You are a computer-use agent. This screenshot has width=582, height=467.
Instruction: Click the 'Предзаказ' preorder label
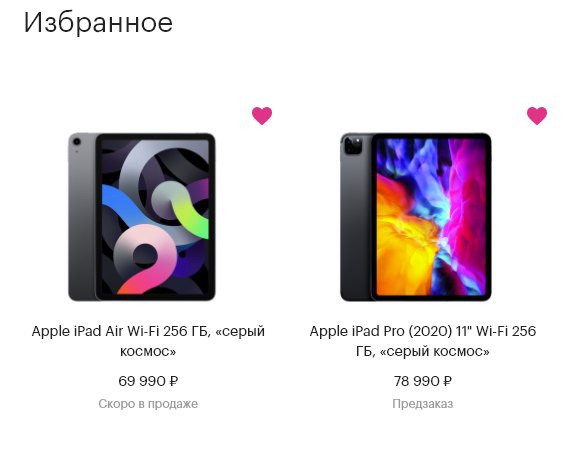(x=423, y=404)
